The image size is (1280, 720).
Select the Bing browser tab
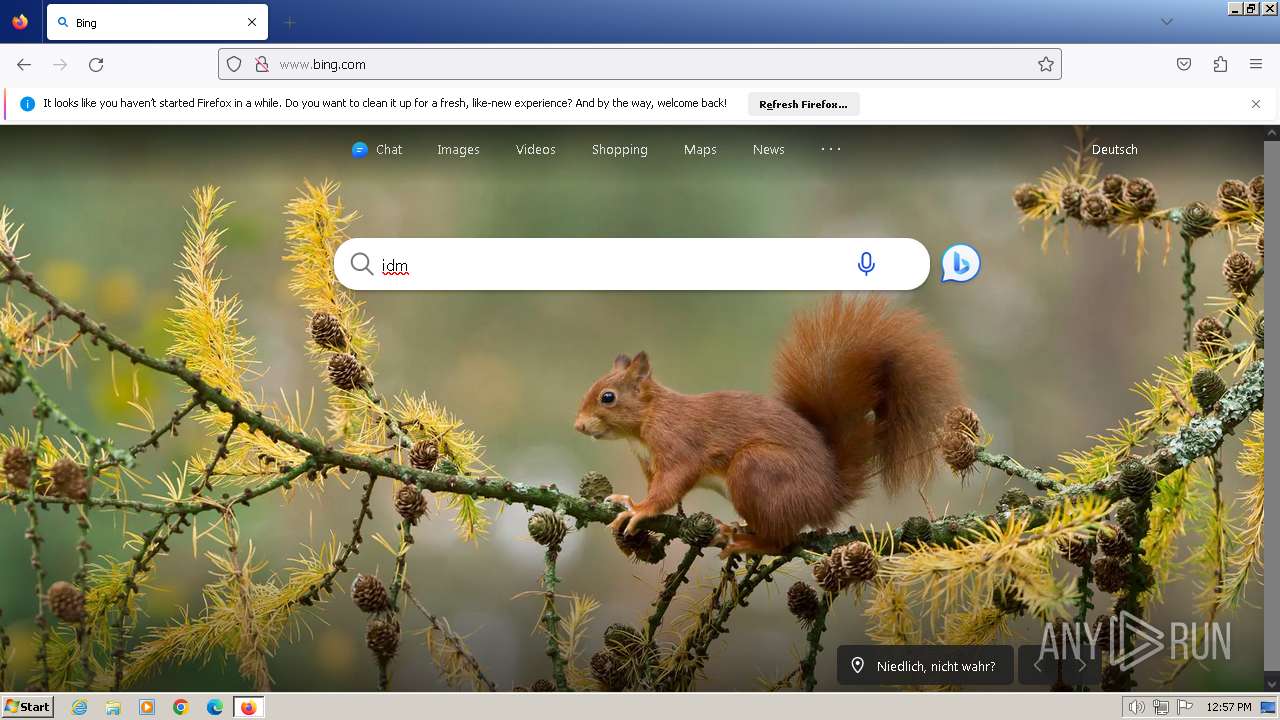pos(157,22)
